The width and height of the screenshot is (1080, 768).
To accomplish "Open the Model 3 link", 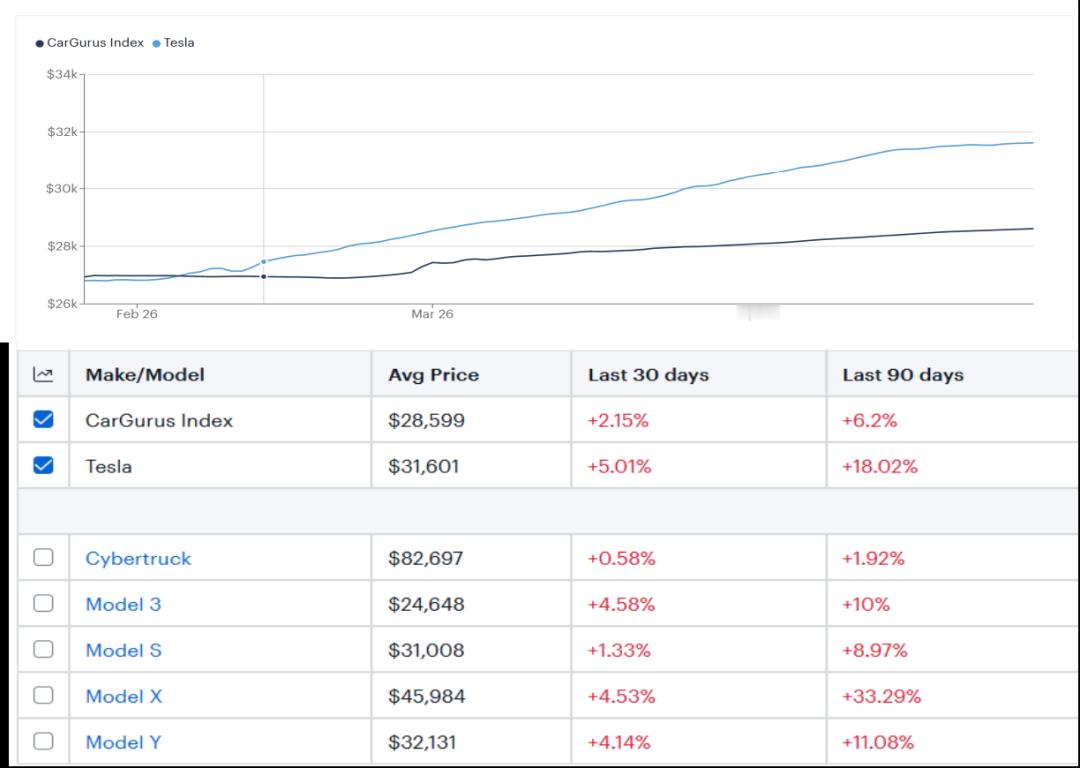I will (123, 604).
